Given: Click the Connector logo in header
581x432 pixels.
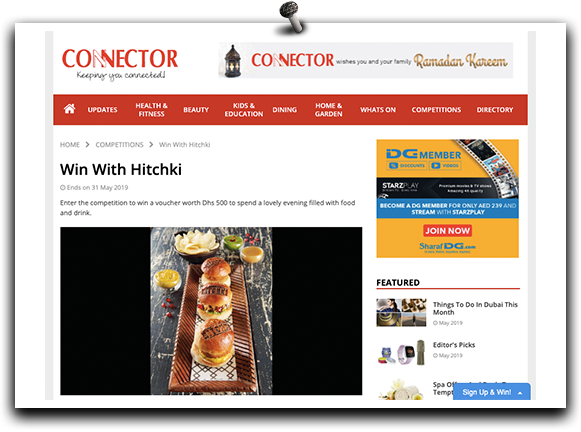Looking at the screenshot, I should click(x=120, y=64).
